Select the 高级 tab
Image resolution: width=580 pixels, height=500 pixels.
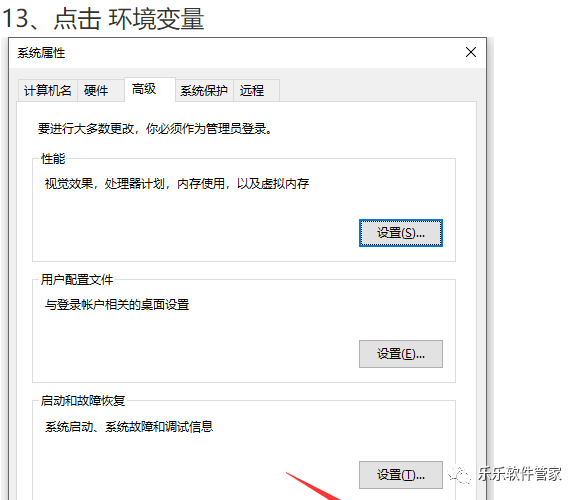(149, 89)
